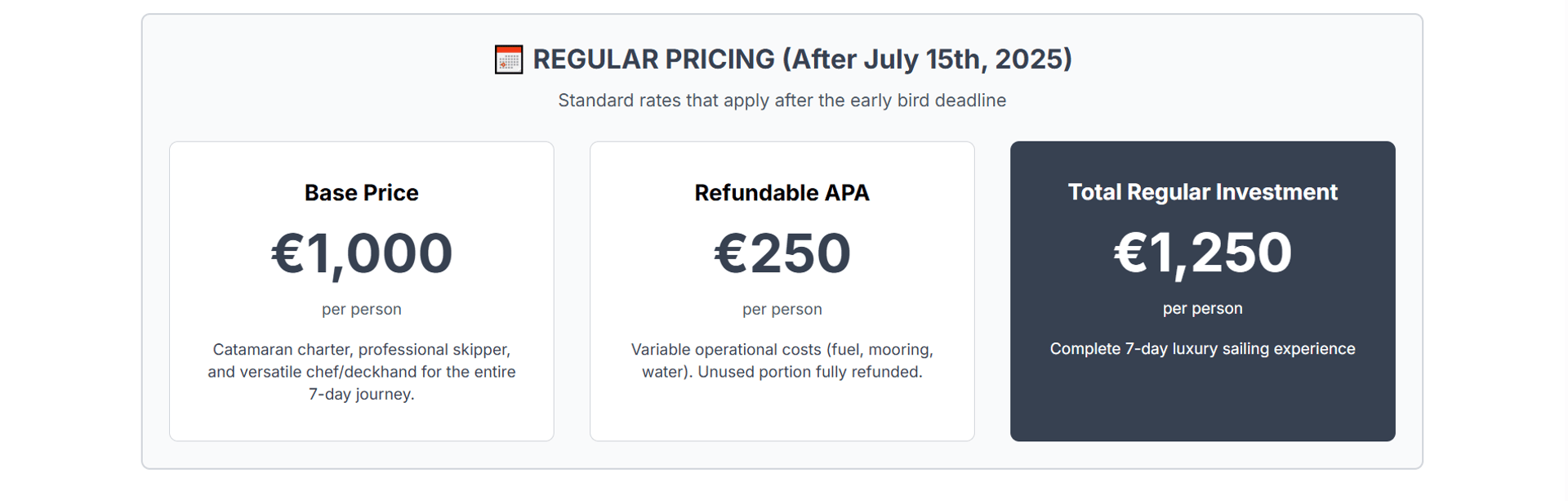Click 'per person' under Refundable APA
Image resolution: width=1568 pixels, height=501 pixels.
tap(782, 309)
